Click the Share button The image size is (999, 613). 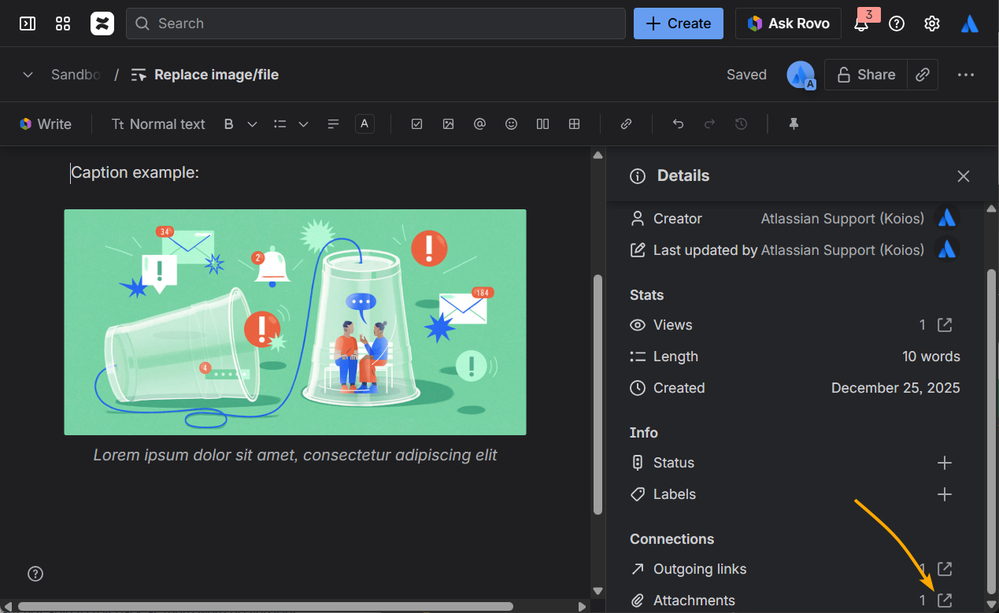(x=866, y=75)
